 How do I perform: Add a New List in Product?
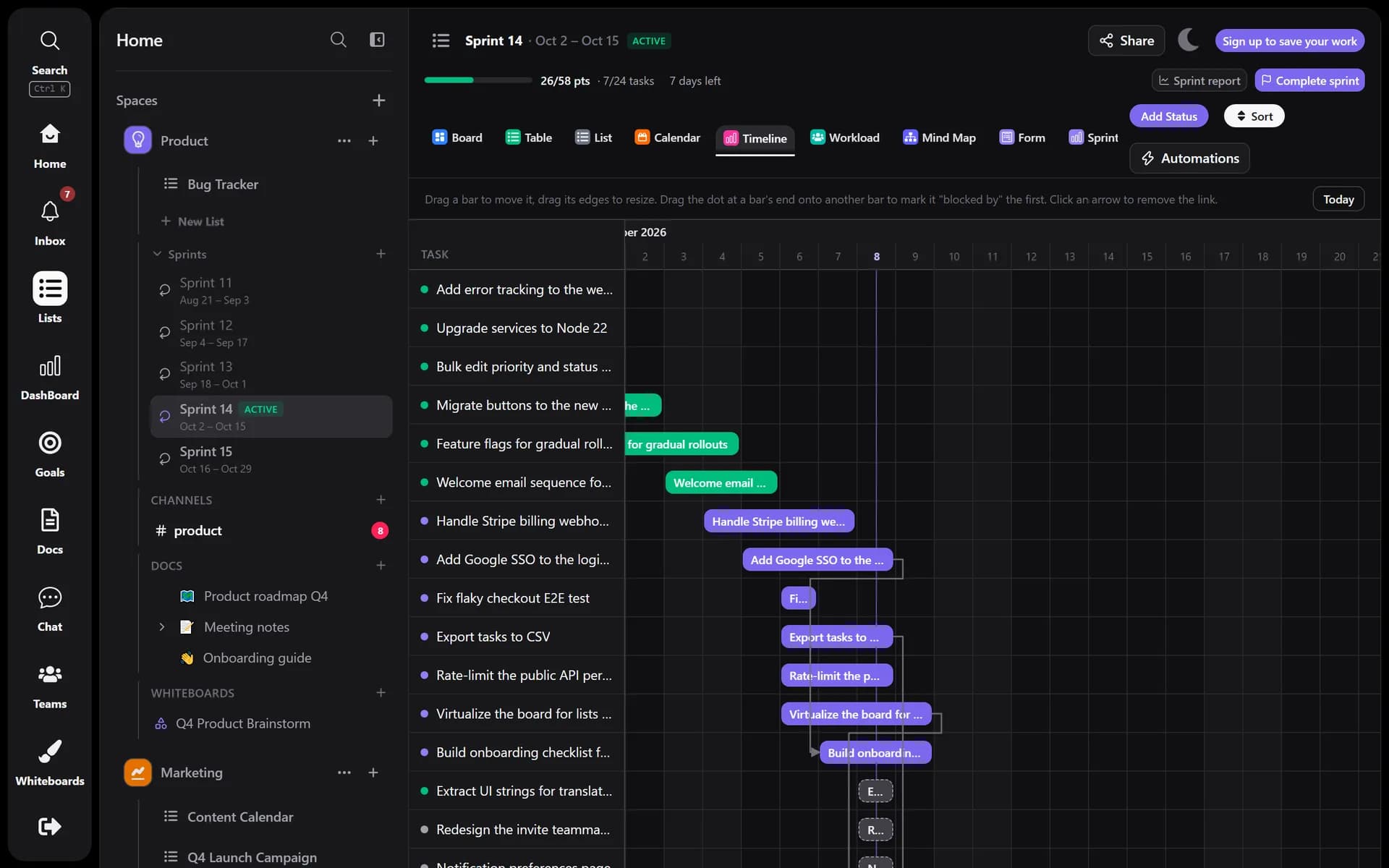tap(192, 221)
